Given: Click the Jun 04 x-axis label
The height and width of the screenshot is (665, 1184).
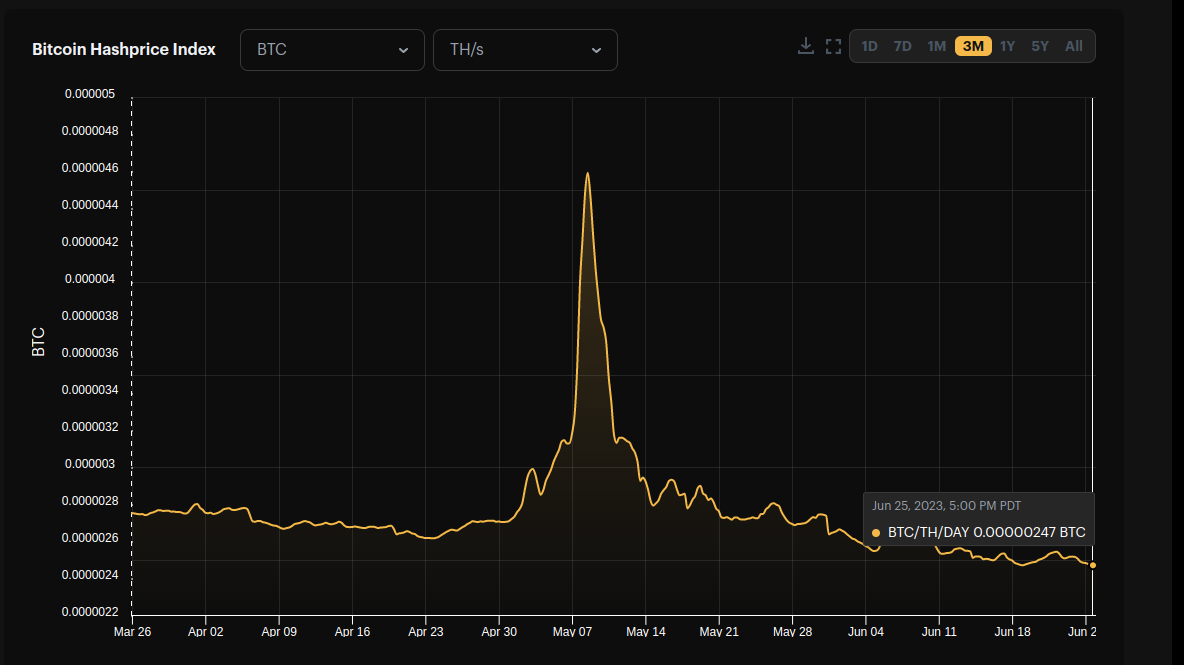Looking at the screenshot, I should point(866,632).
